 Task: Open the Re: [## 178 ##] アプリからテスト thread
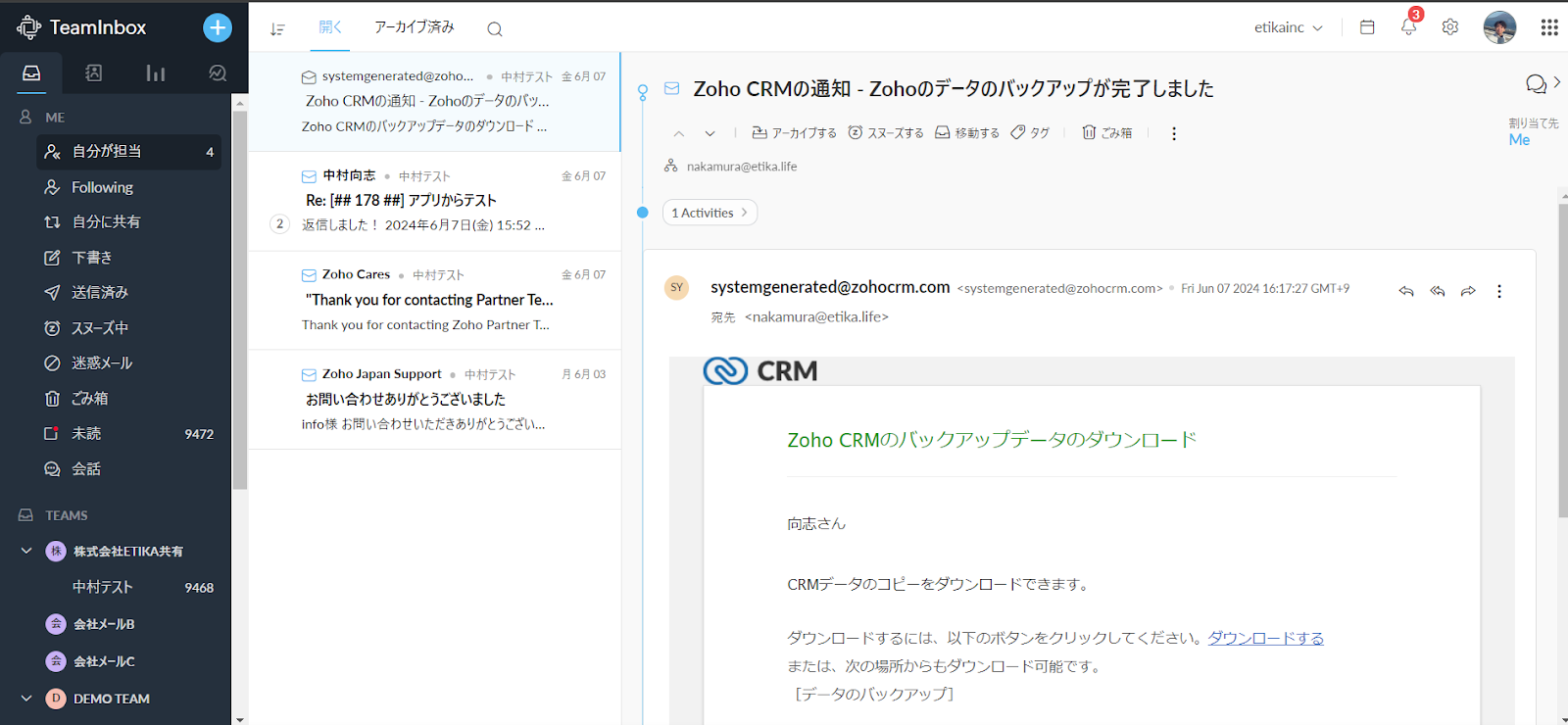[x=435, y=201]
